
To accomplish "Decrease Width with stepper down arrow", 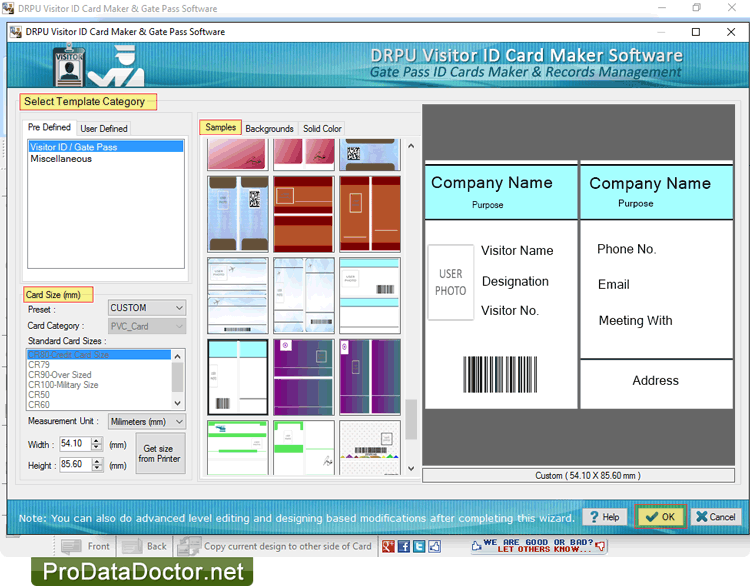I will point(97,447).
